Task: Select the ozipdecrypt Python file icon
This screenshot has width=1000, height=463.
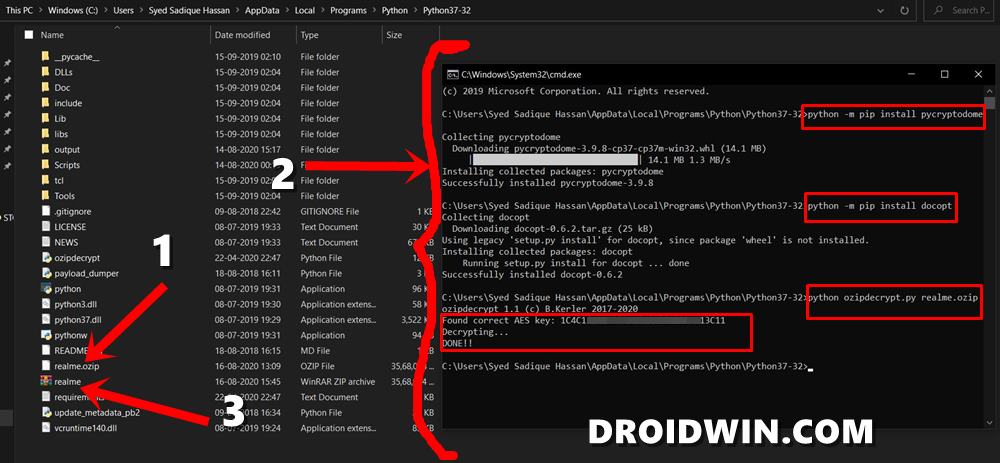Action: click(45, 258)
